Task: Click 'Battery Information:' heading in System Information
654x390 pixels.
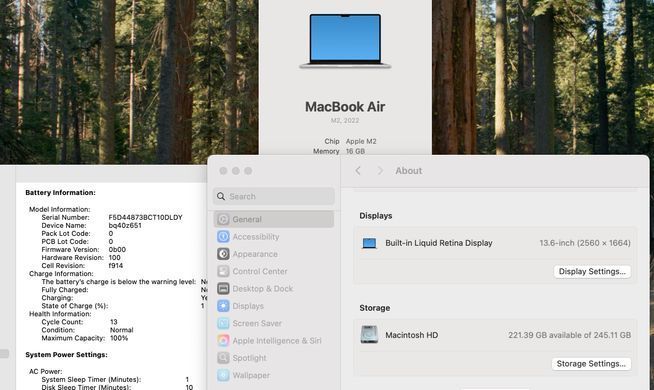Action: pos(60,193)
